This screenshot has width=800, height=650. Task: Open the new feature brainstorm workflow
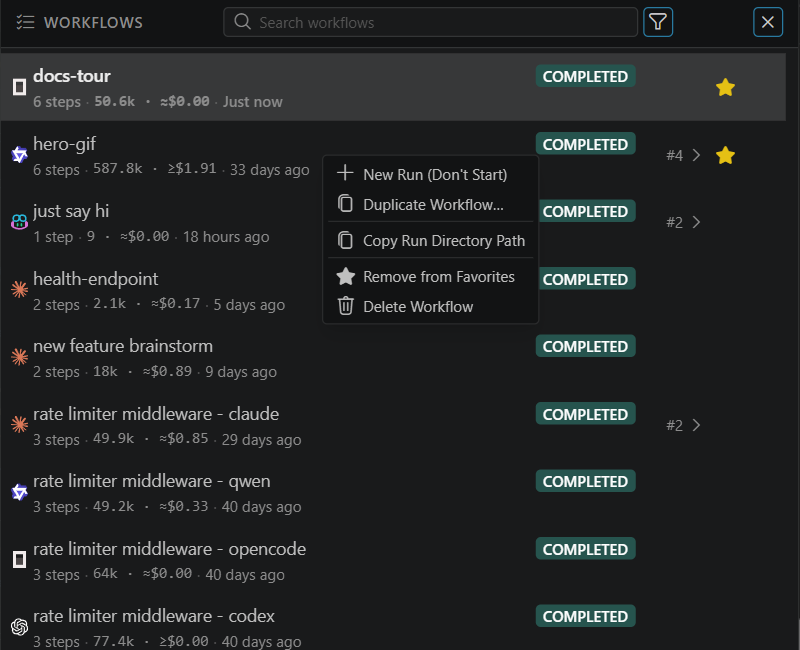coord(393,357)
